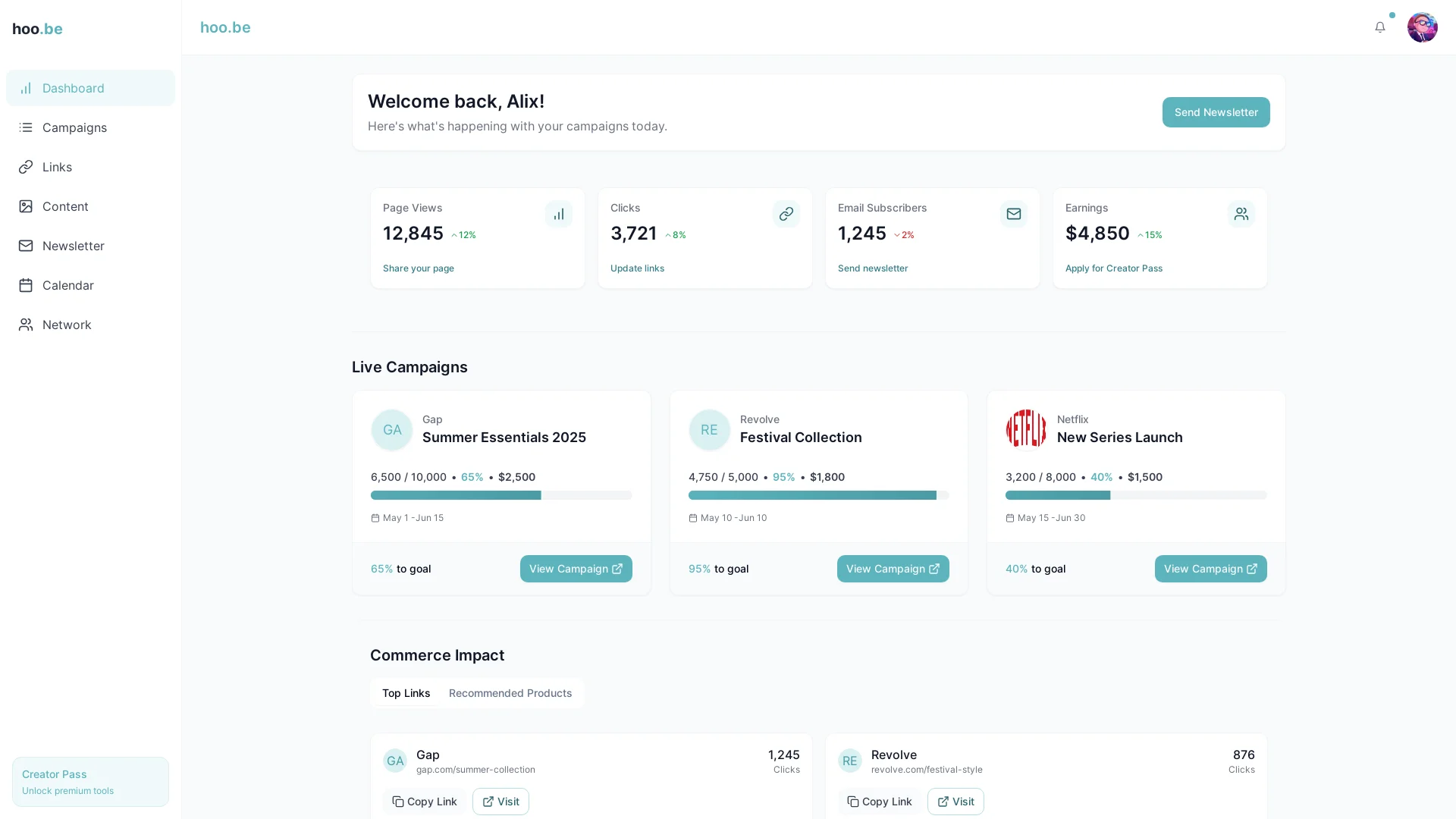Click the notifications bell icon
The height and width of the screenshot is (819, 1456).
1379,27
